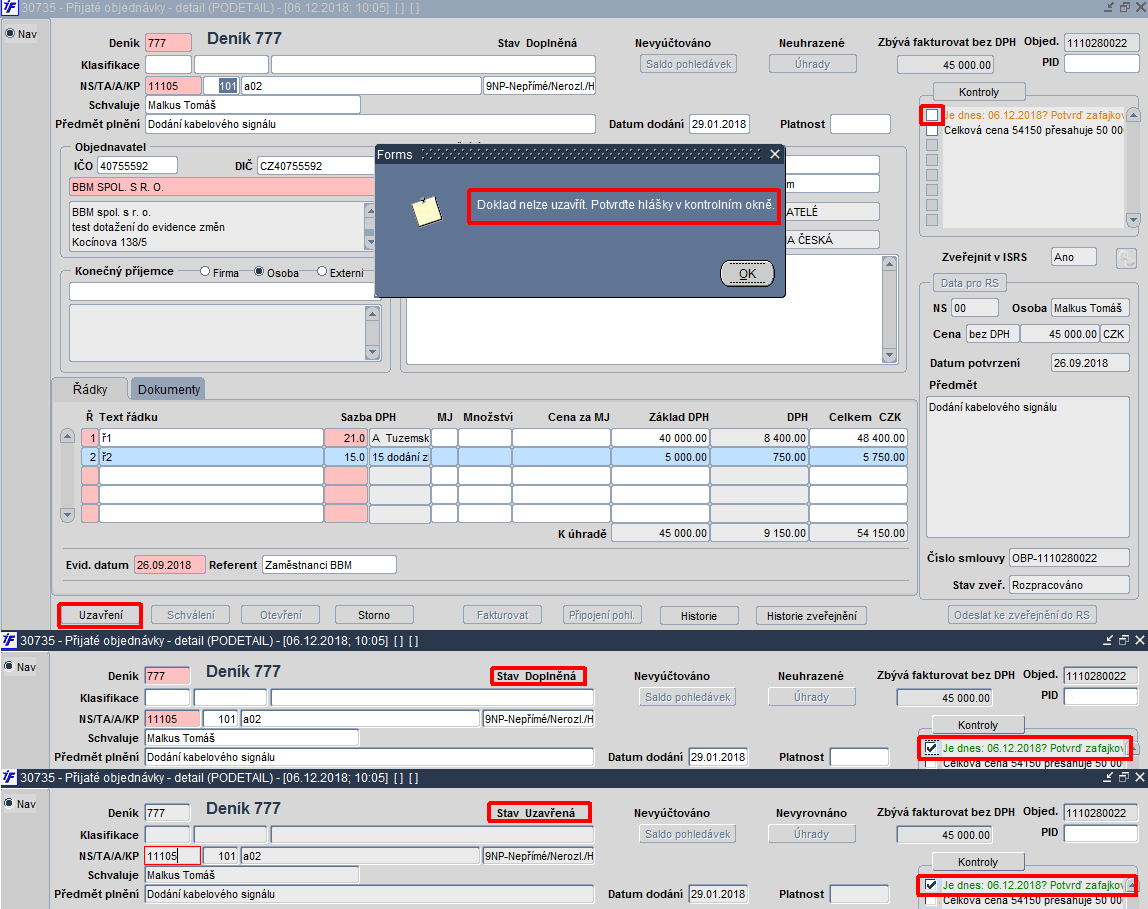Select table row 'ř1' text cell

pyautogui.click(x=212, y=438)
